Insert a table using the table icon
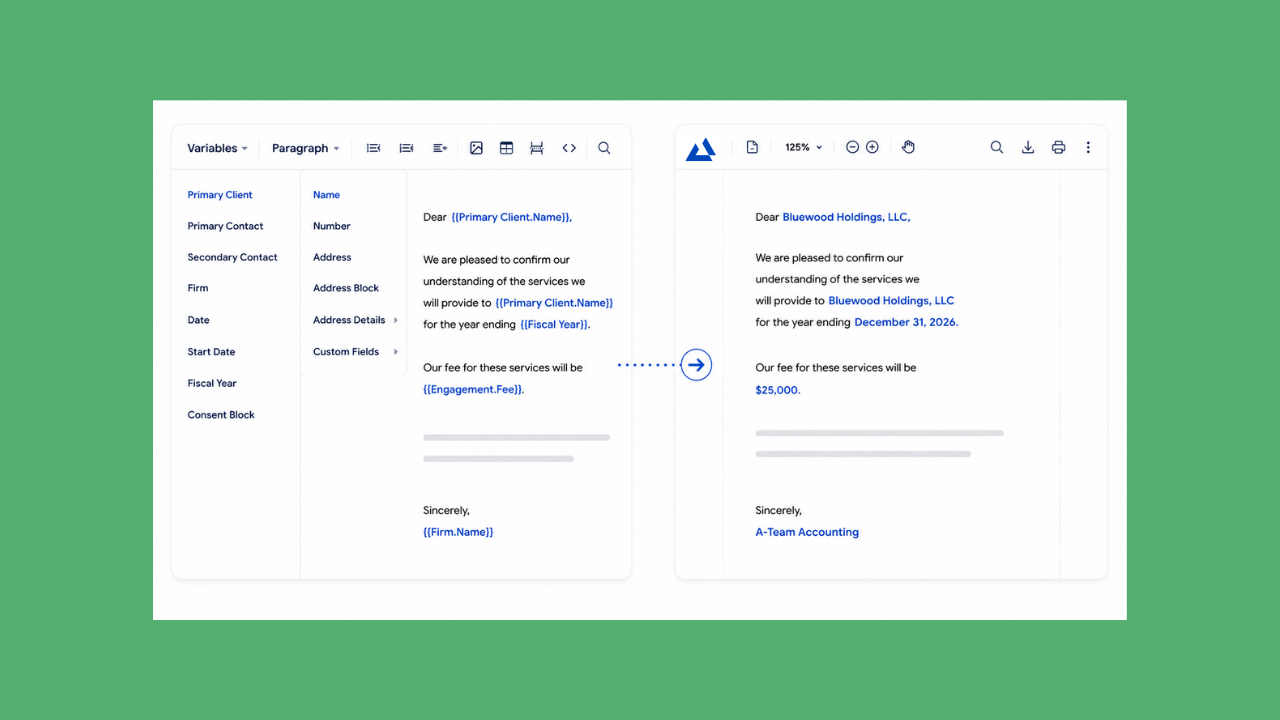Image resolution: width=1280 pixels, height=720 pixels. (x=506, y=148)
